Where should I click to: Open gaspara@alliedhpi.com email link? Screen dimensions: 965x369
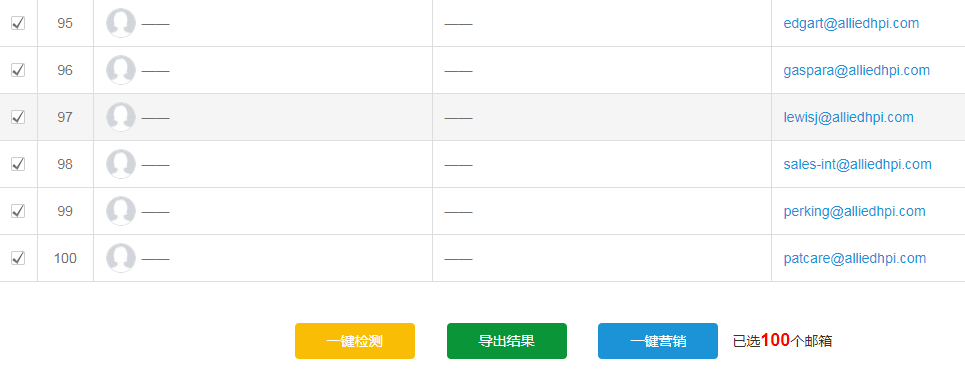(x=857, y=70)
